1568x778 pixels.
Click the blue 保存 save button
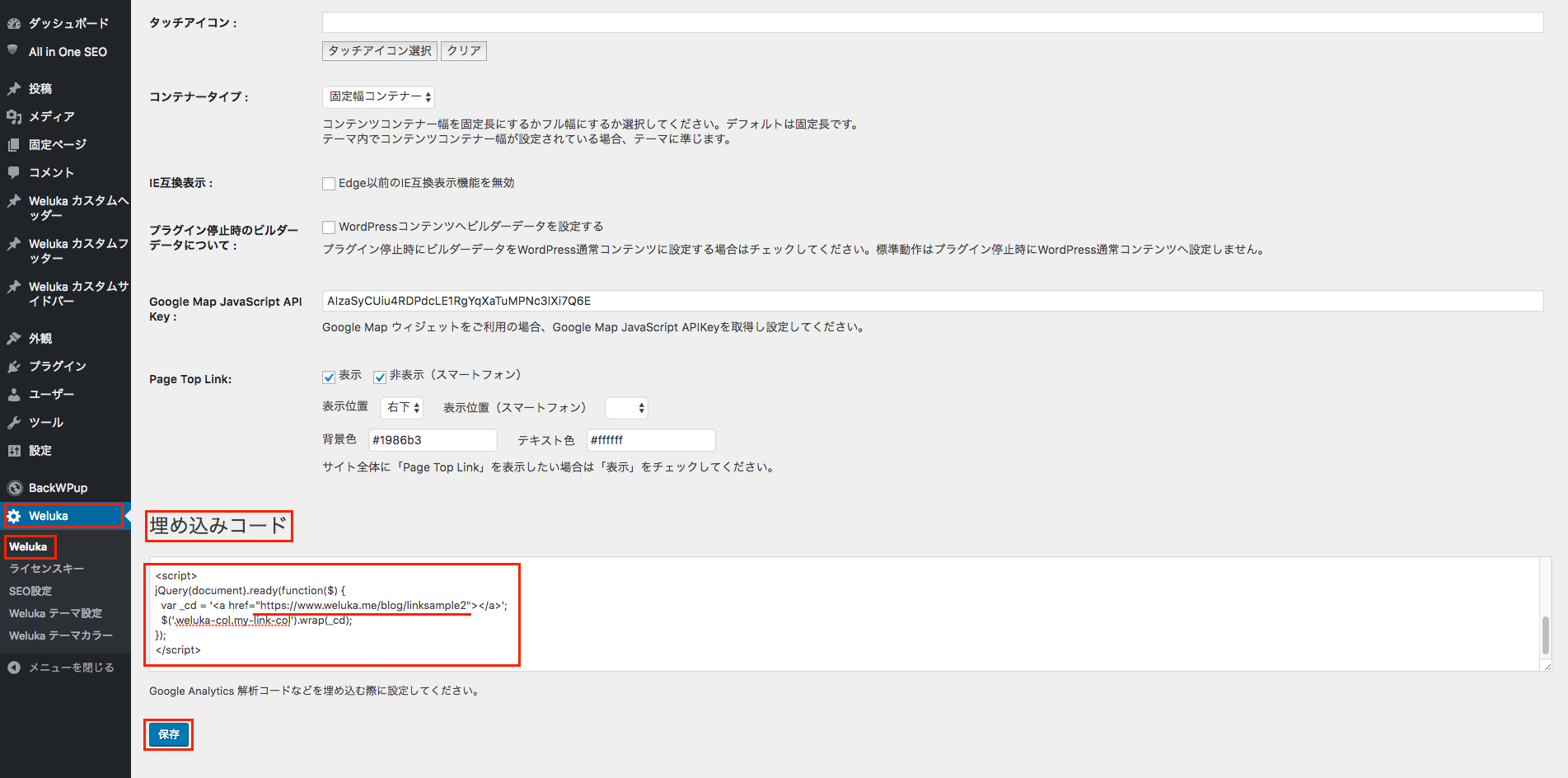coord(169,734)
